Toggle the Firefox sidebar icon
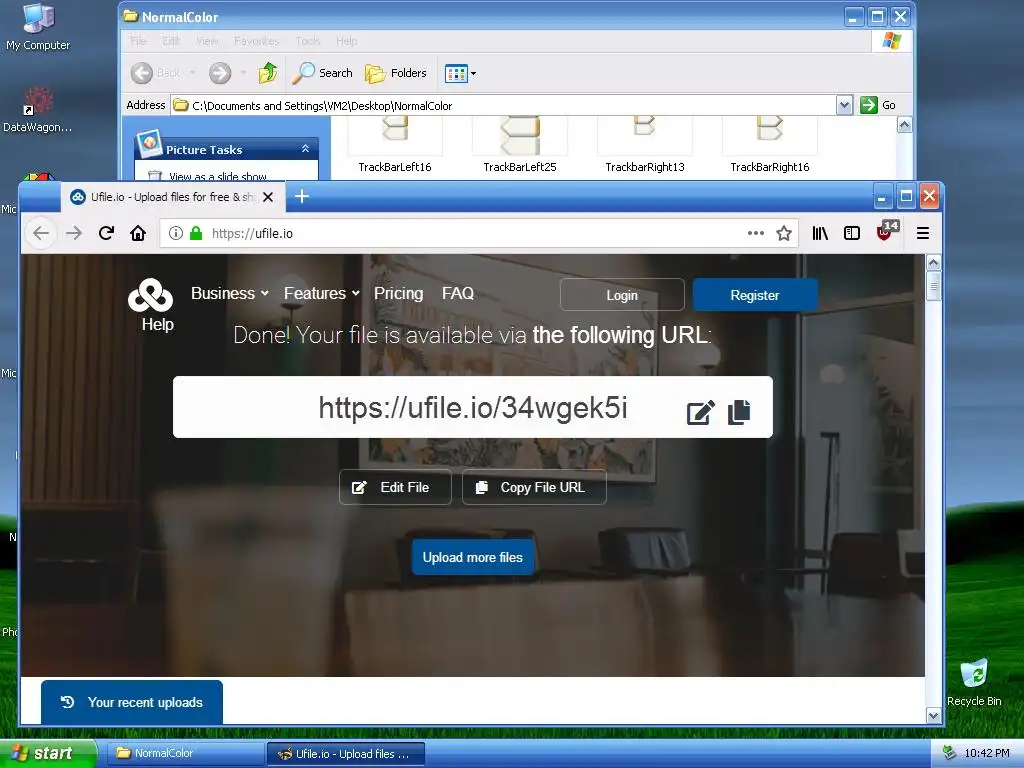Screen dimensions: 1024x768 (x=852, y=233)
